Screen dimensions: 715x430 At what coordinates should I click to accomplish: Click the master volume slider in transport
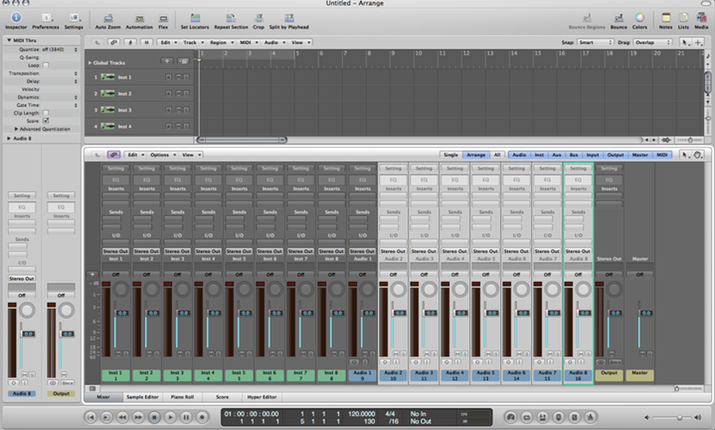[x=680, y=415]
